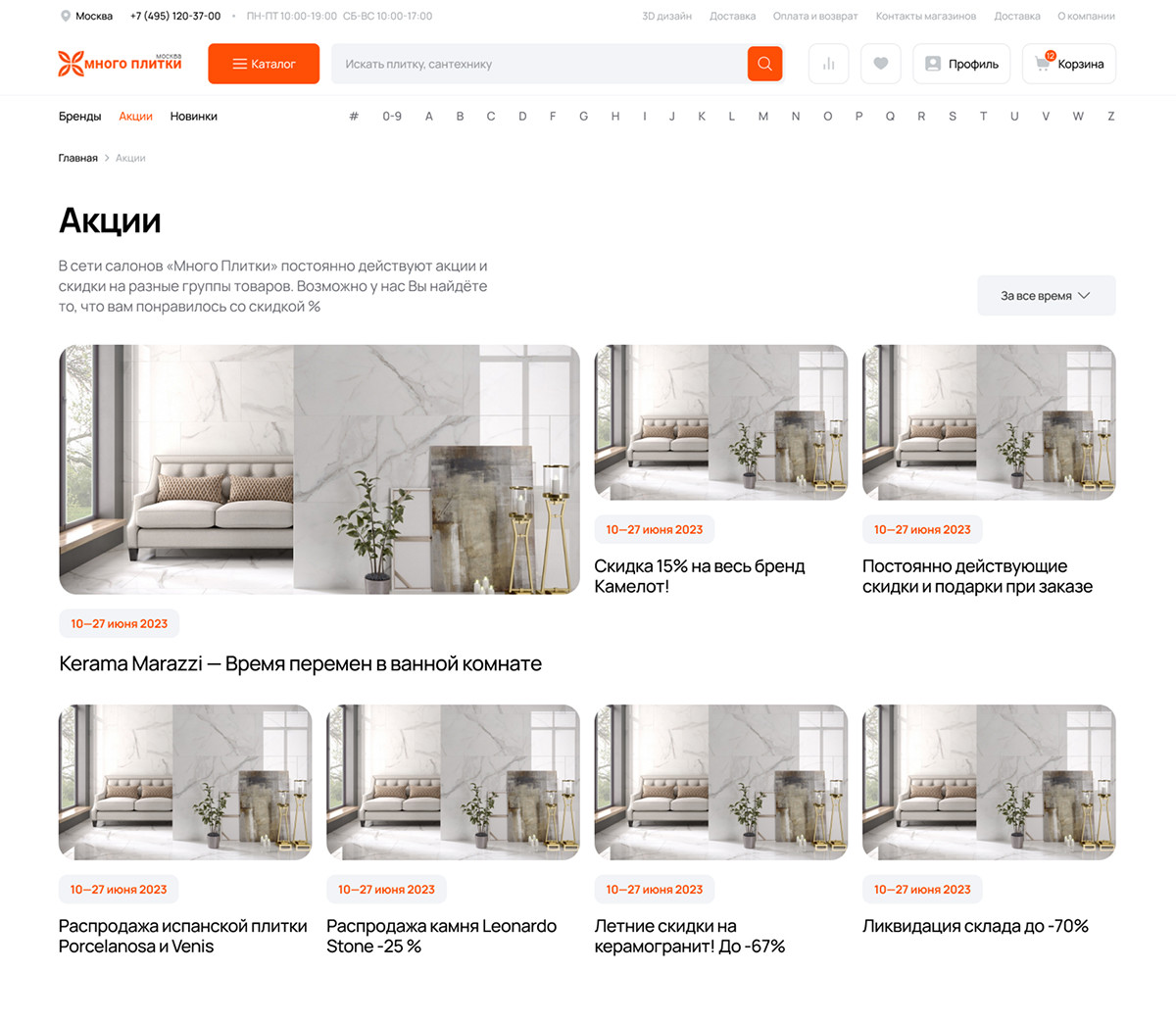Viewport: 1176px width, 1021px height.
Task: Click the first Доставка link after 3D дизайн
Action: (x=732, y=16)
